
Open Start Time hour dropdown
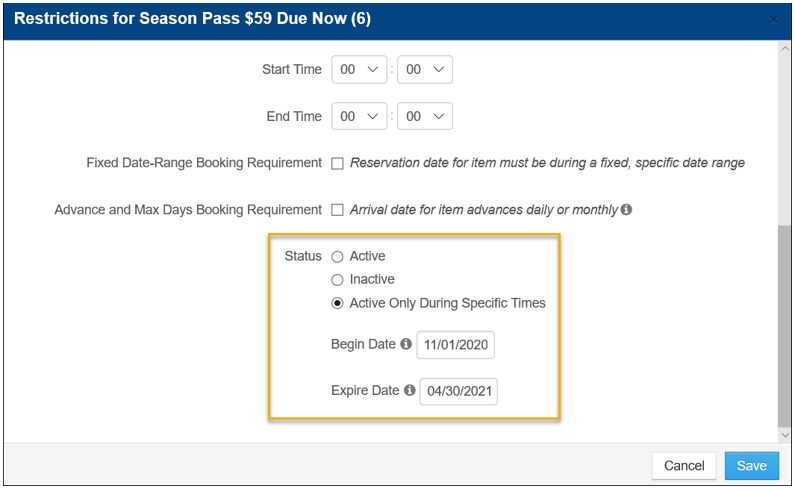[x=359, y=69]
